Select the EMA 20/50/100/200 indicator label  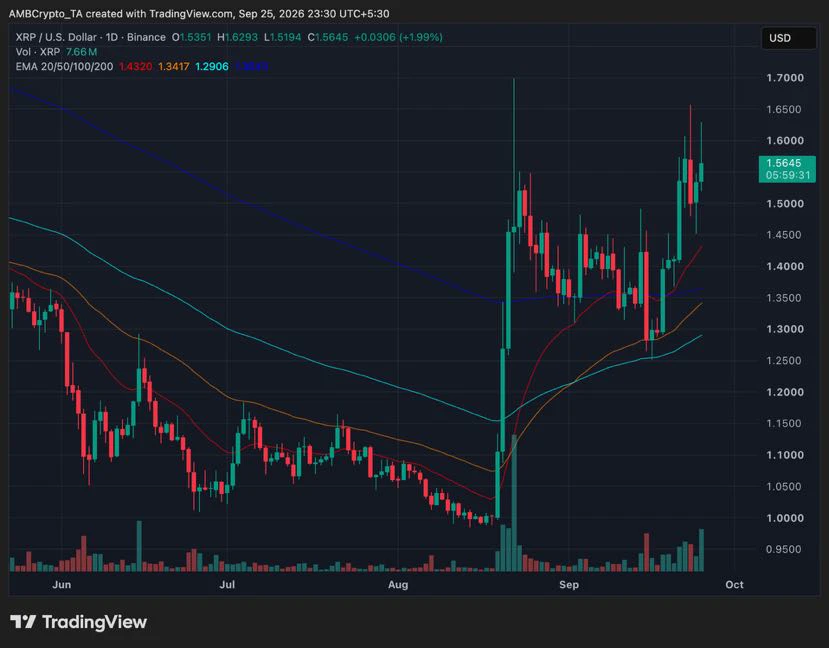[x=64, y=67]
